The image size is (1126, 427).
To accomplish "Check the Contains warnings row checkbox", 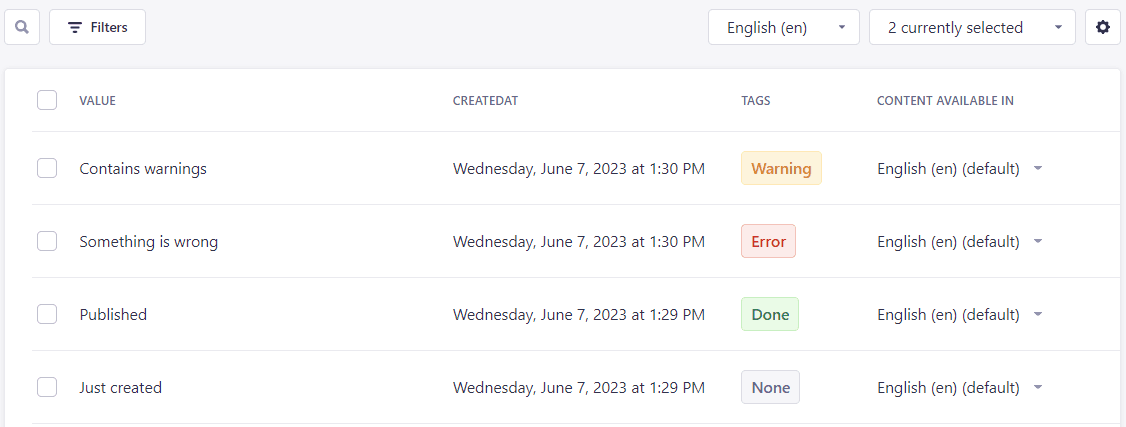I will (47, 168).
